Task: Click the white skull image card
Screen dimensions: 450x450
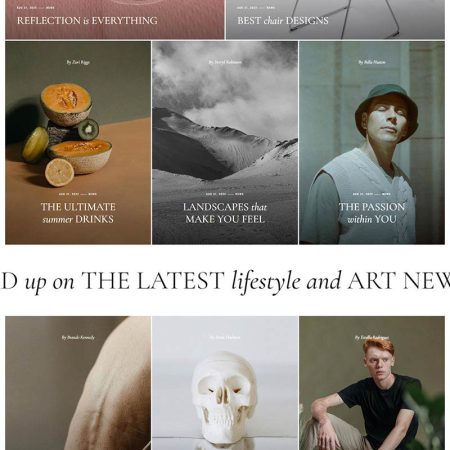Action: tap(225, 383)
